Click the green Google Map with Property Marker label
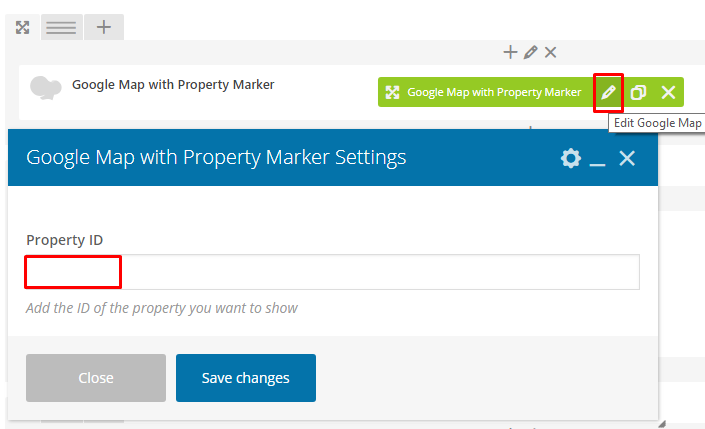The width and height of the screenshot is (705, 429). pyautogui.click(x=494, y=92)
